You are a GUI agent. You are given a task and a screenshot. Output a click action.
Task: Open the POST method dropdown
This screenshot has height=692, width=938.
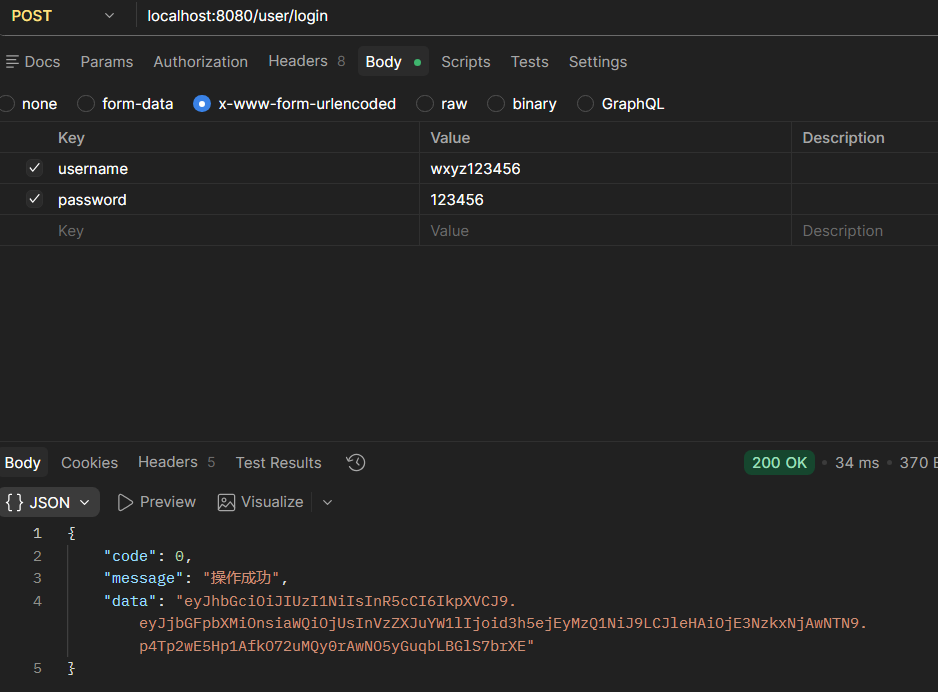(63, 16)
